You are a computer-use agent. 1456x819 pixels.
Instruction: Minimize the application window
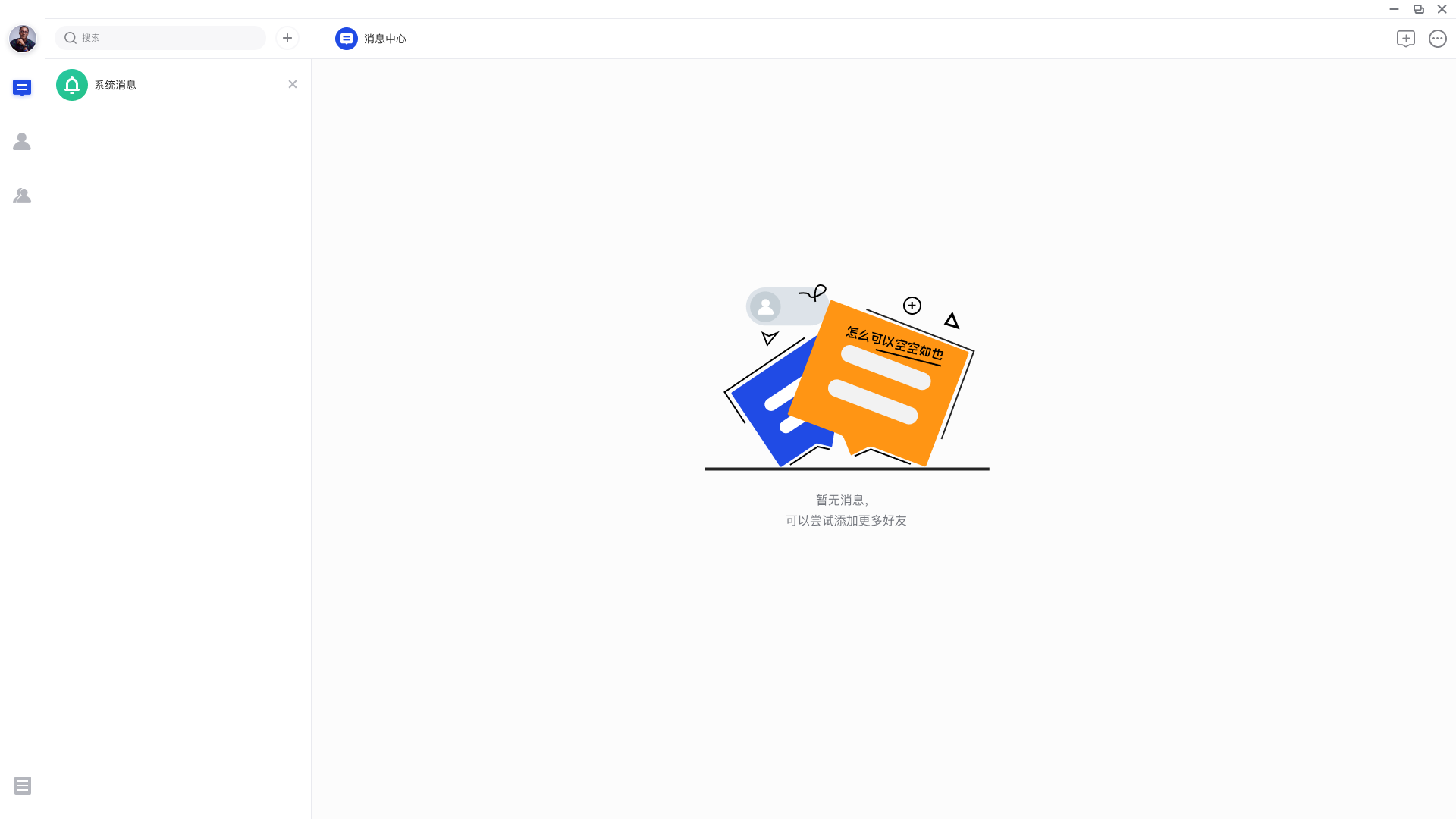[x=1394, y=9]
